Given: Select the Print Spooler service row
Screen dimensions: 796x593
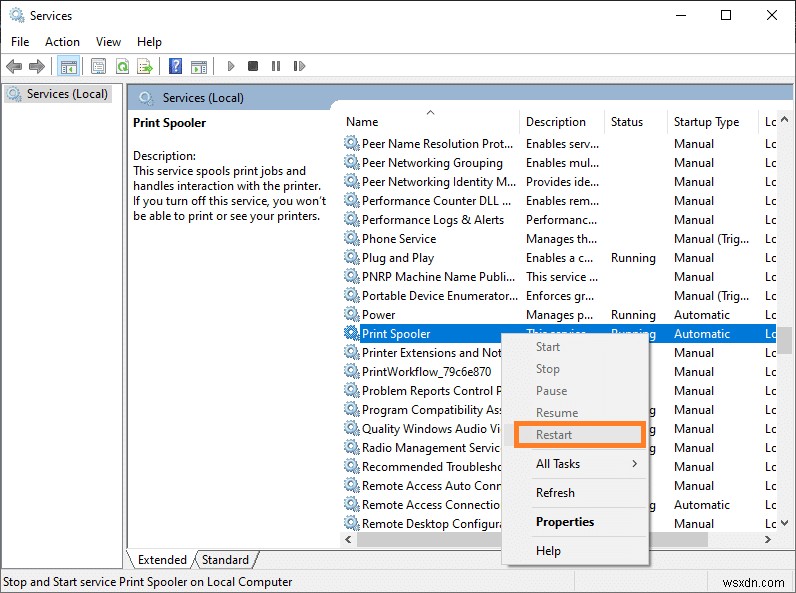Looking at the screenshot, I should tap(559, 334).
